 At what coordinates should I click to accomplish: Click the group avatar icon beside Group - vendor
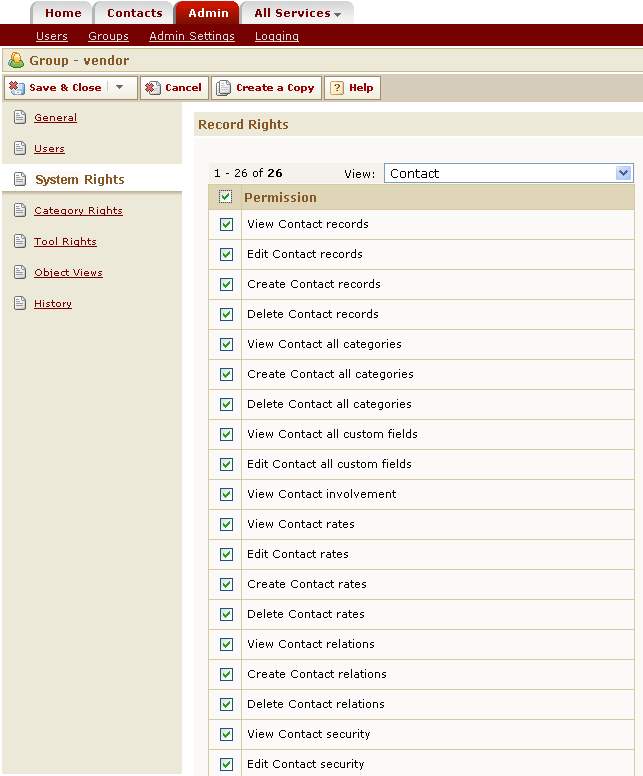click(16, 60)
